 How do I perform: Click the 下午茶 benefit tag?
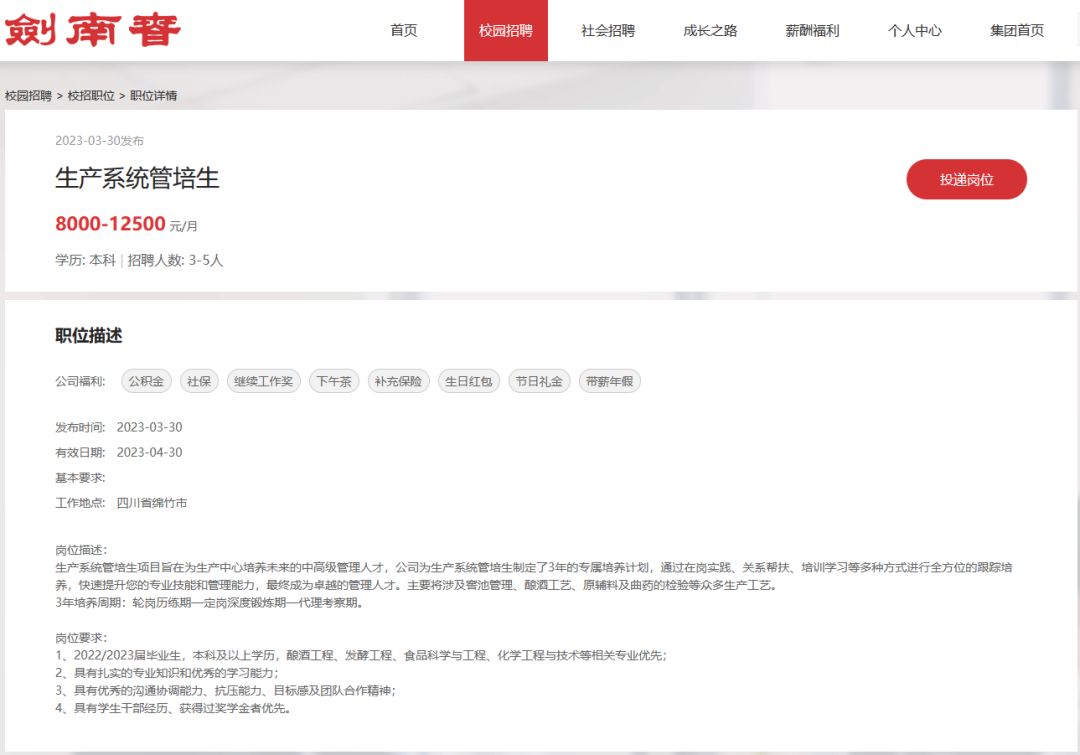tap(333, 381)
